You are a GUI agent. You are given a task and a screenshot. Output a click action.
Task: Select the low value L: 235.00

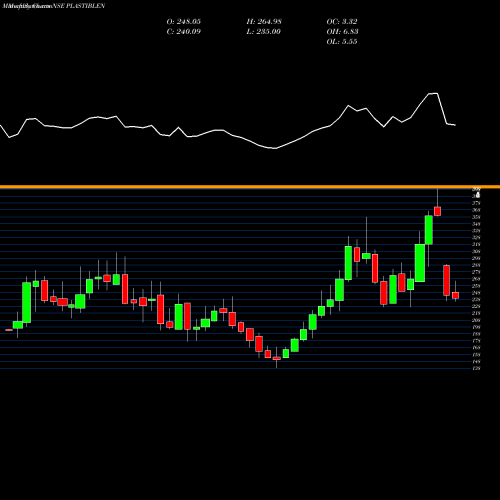(x=263, y=32)
